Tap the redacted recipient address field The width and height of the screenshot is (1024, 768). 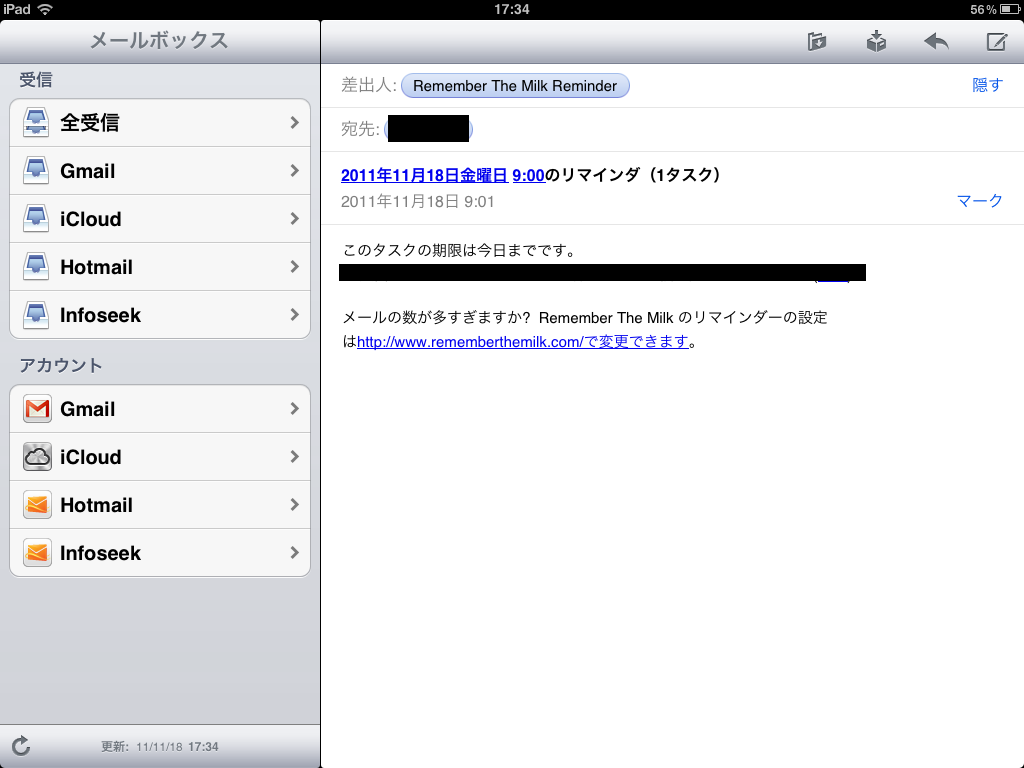click(428, 129)
